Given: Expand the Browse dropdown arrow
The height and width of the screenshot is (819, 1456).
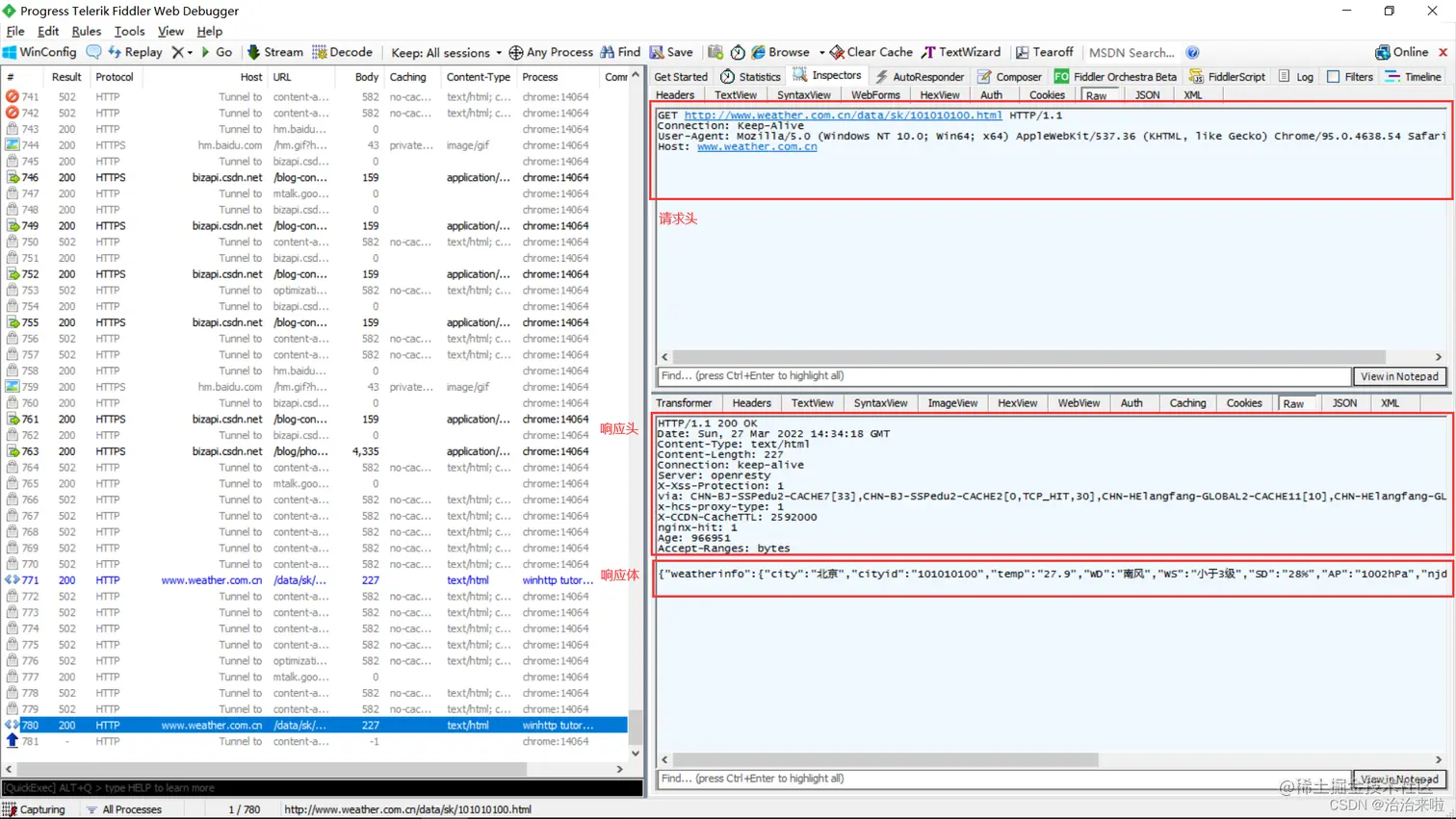Looking at the screenshot, I should point(821,53).
